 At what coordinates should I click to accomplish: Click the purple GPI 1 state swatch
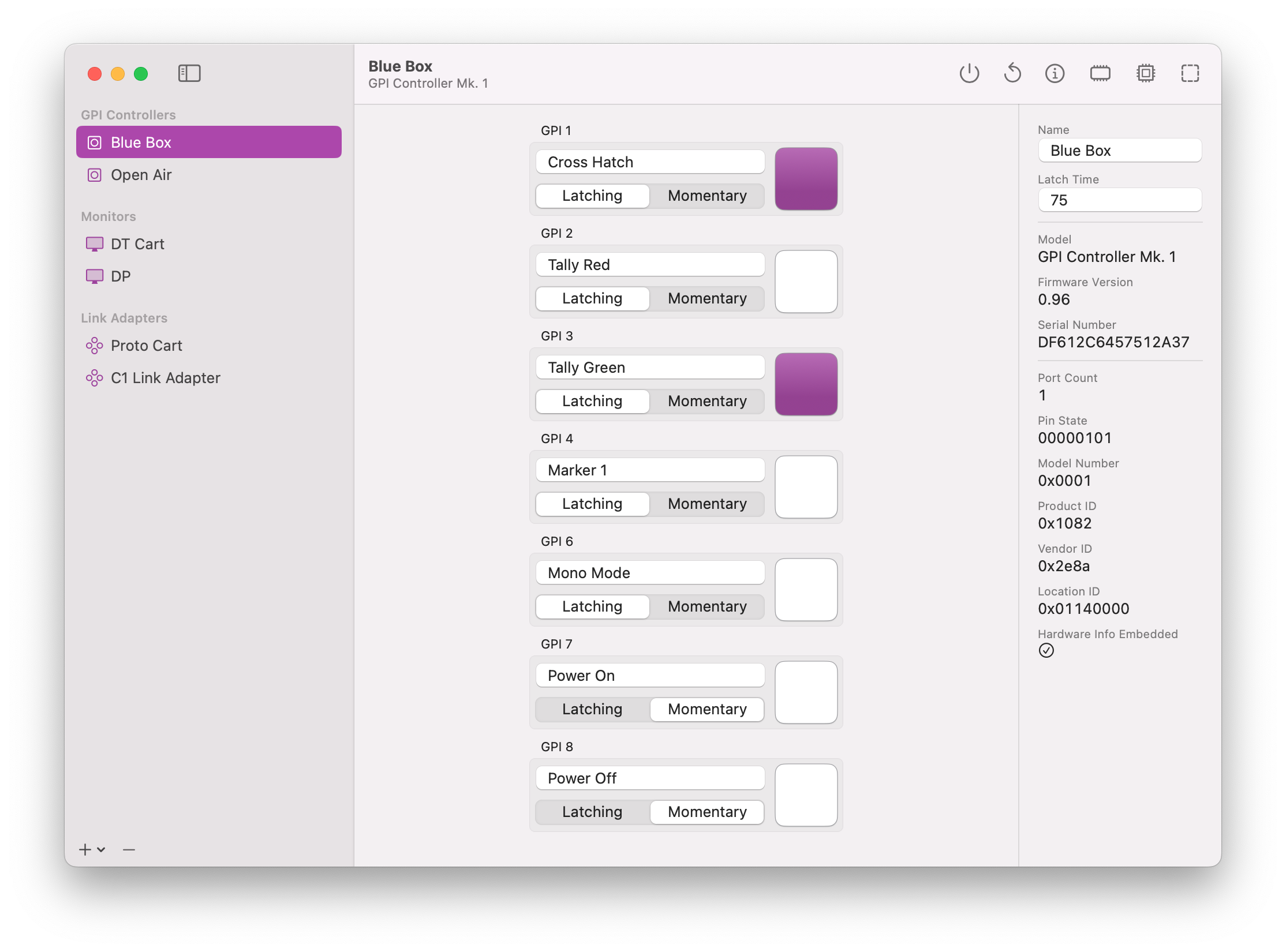(806, 179)
